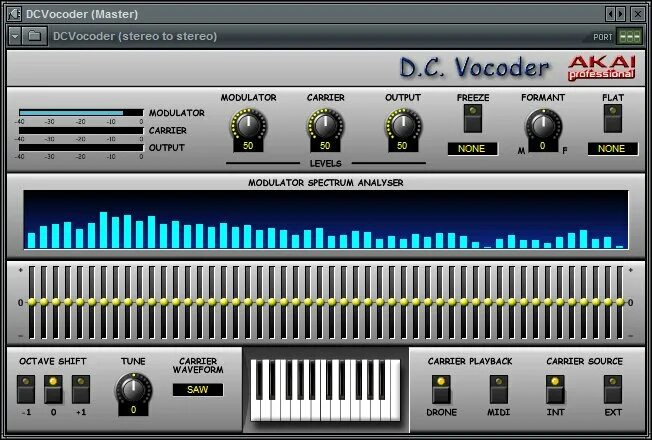
Task: Close the DCVocoder plugin window
Action: tap(637, 14)
